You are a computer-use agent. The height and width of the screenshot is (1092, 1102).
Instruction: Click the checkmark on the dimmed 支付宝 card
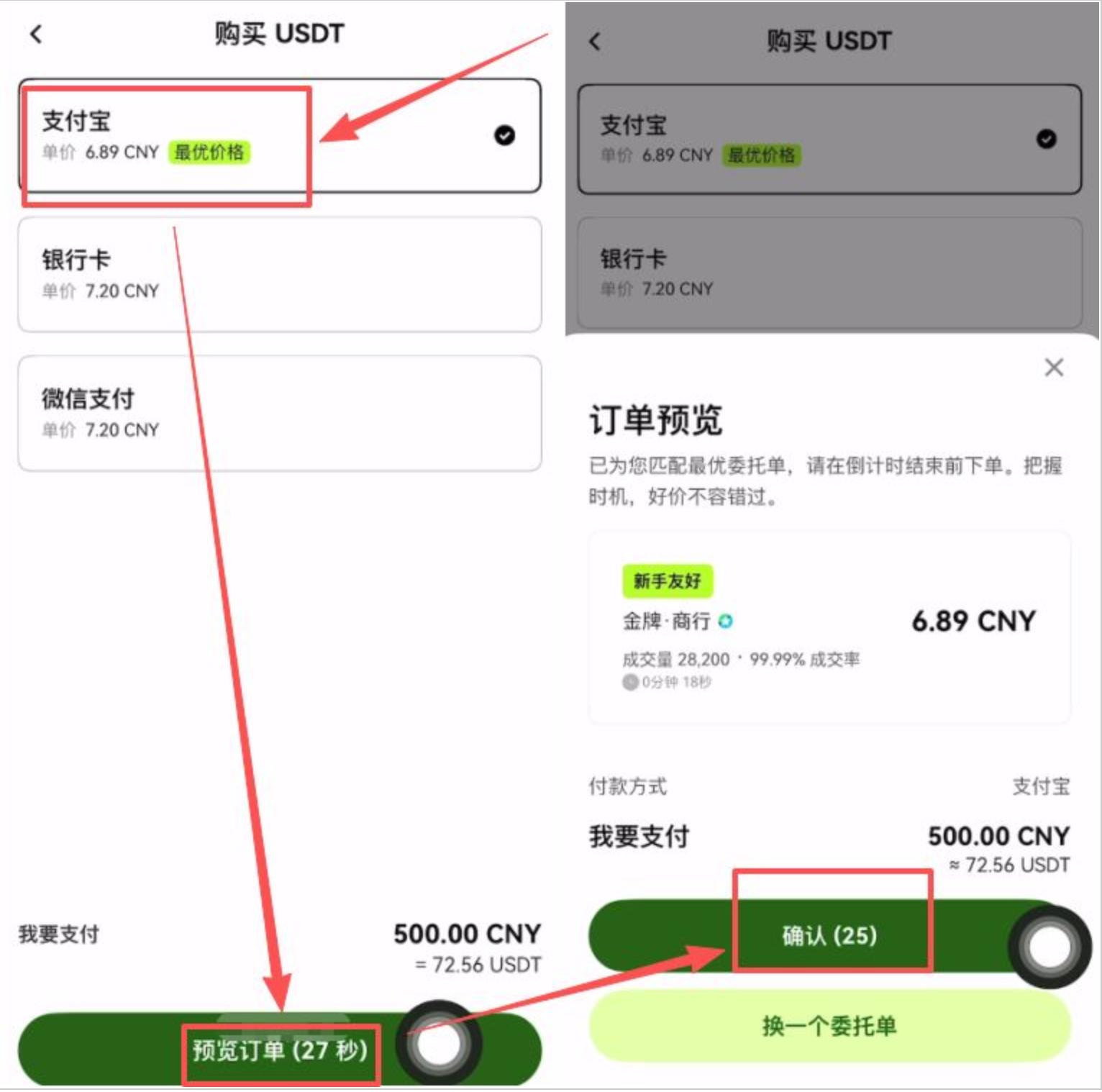click(x=1046, y=139)
